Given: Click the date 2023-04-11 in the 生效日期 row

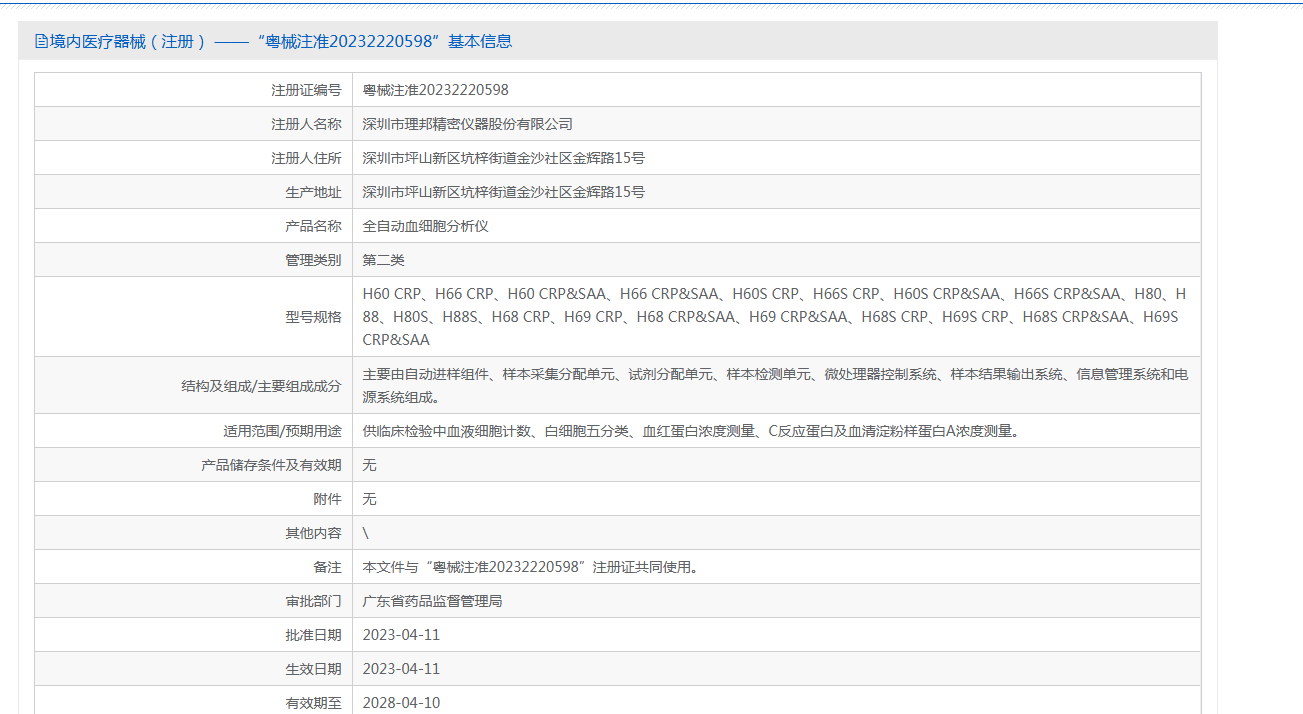Looking at the screenshot, I should click(401, 669).
